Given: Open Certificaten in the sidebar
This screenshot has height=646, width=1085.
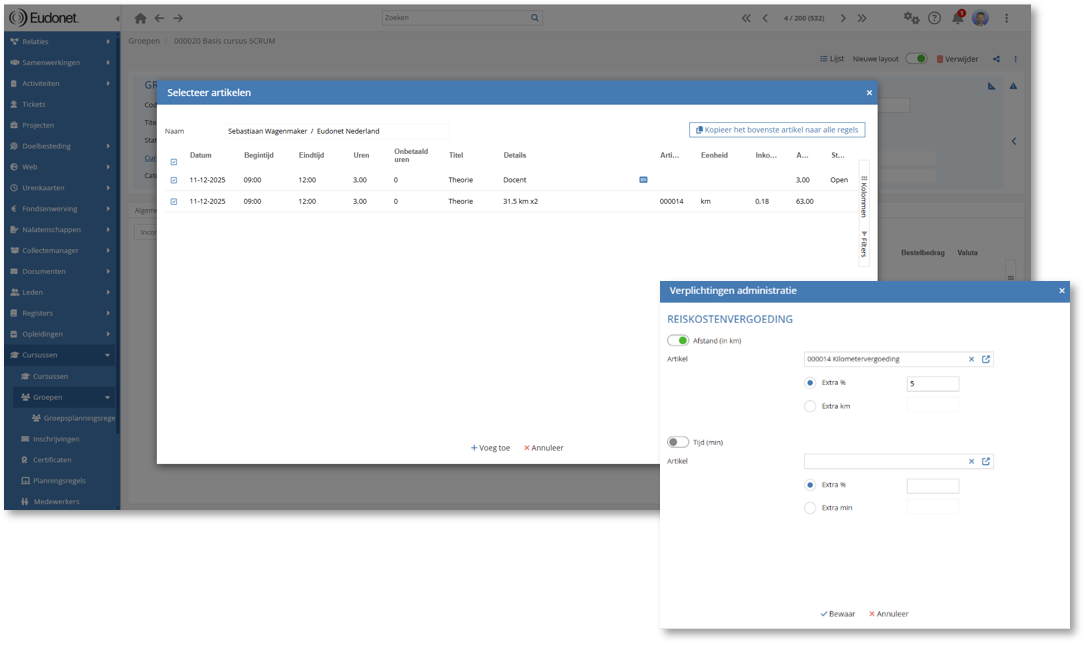Looking at the screenshot, I should click(x=52, y=460).
